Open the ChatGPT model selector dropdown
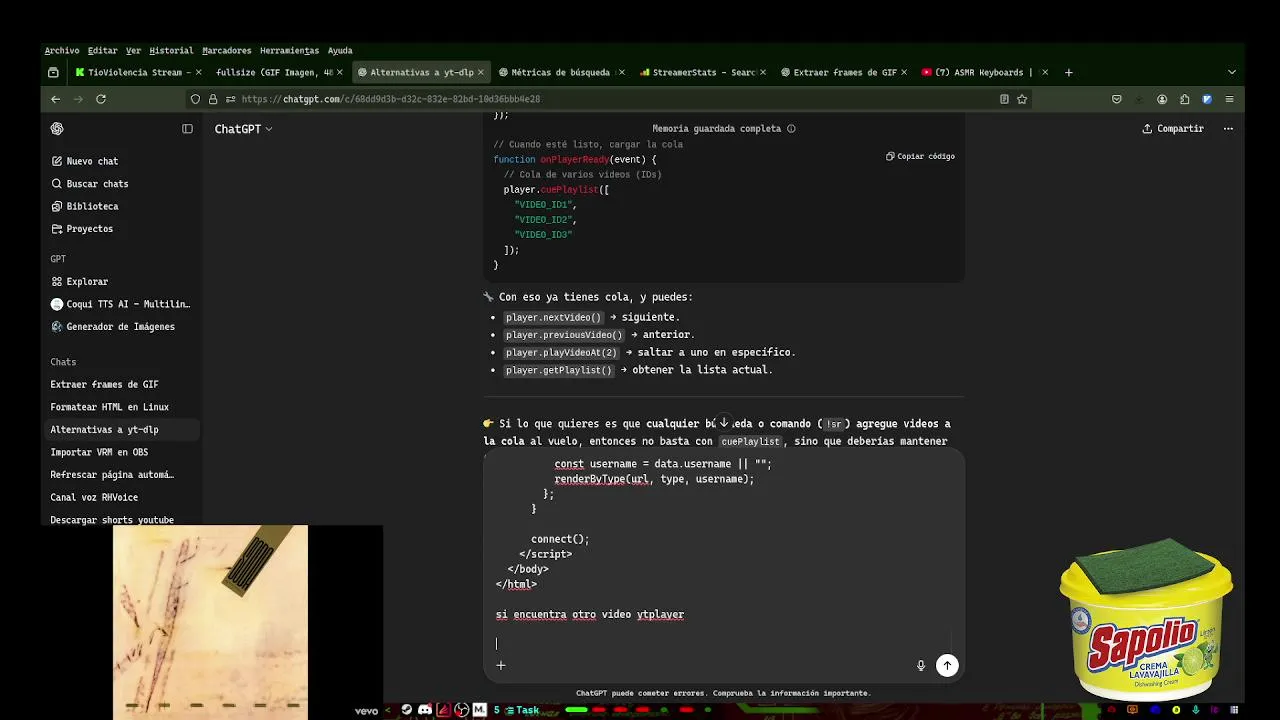 [x=243, y=129]
